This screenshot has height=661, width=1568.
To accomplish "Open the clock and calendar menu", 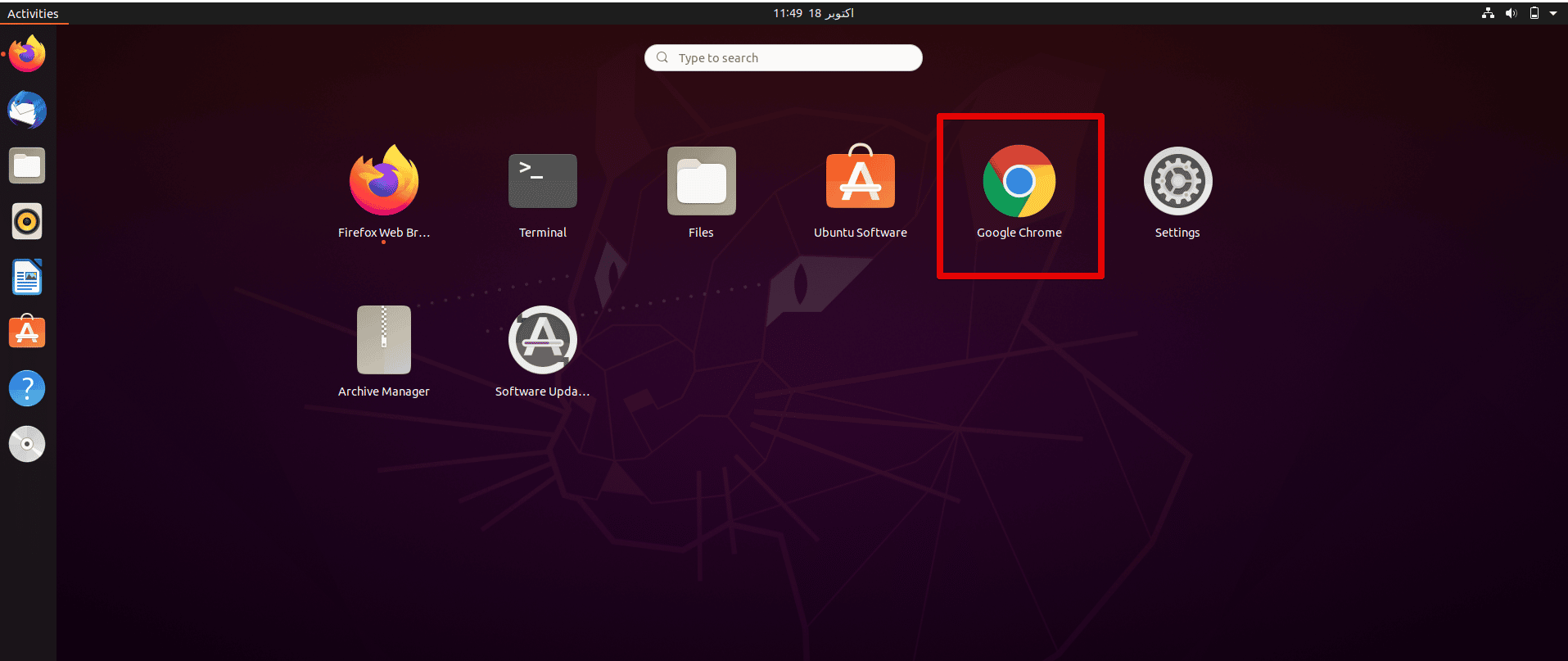I will coord(813,13).
